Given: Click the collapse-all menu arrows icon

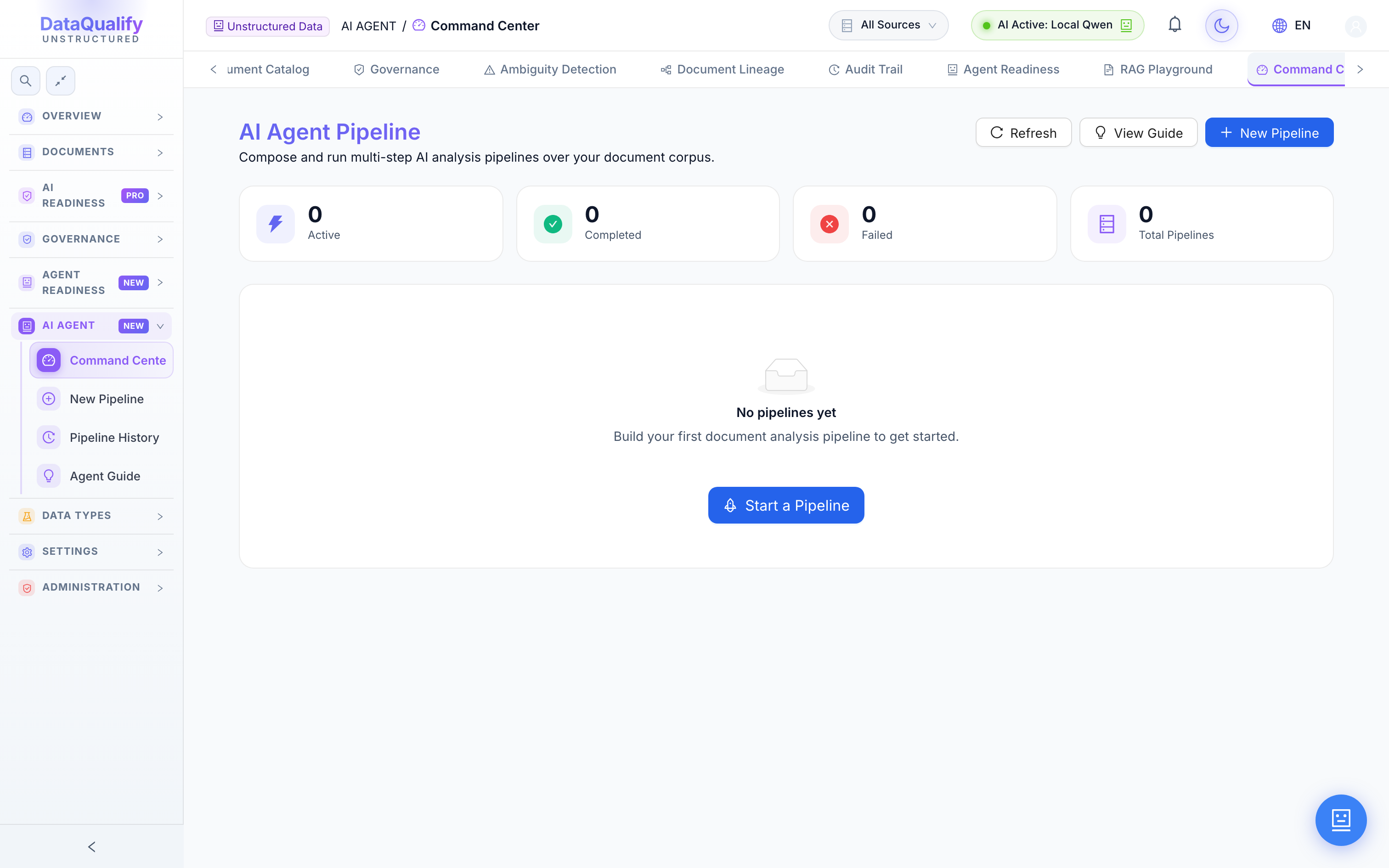Looking at the screenshot, I should [60, 81].
